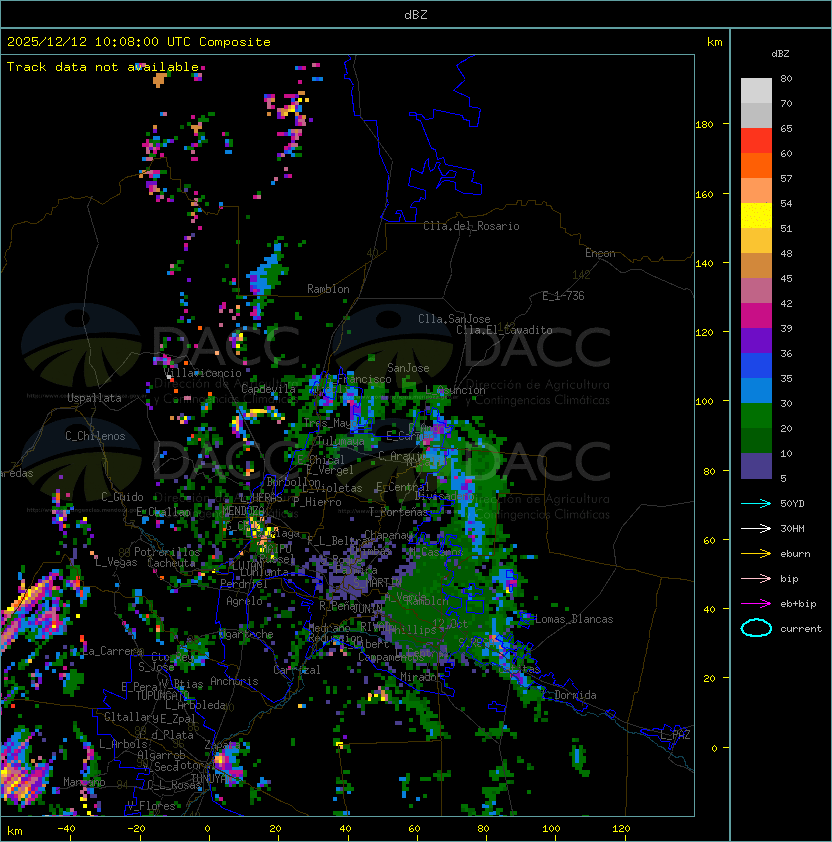This screenshot has width=832, height=842.
Task: Click the 'Encon' map label
Action: coord(600,253)
